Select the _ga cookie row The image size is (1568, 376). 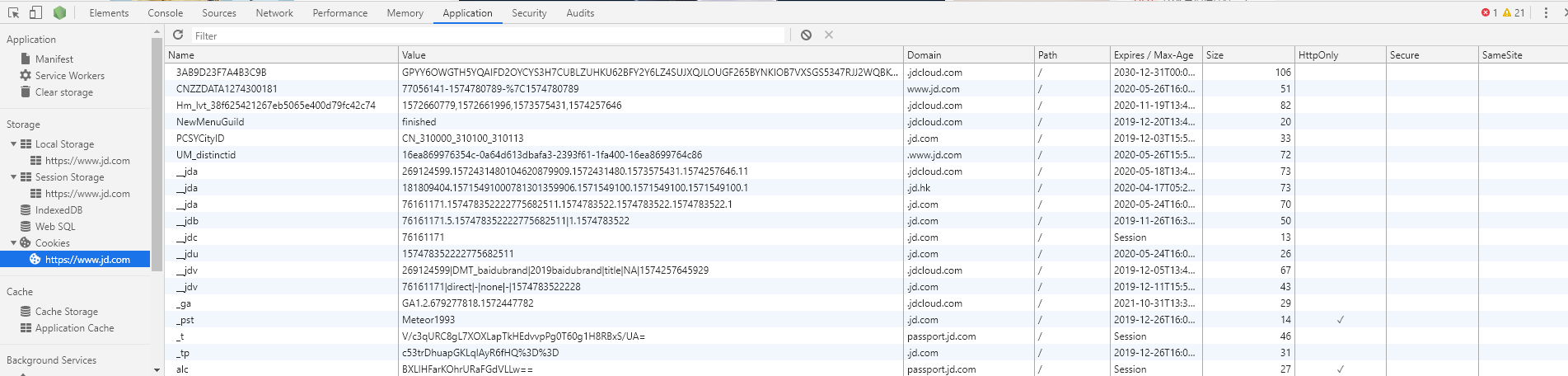[x=866, y=303]
